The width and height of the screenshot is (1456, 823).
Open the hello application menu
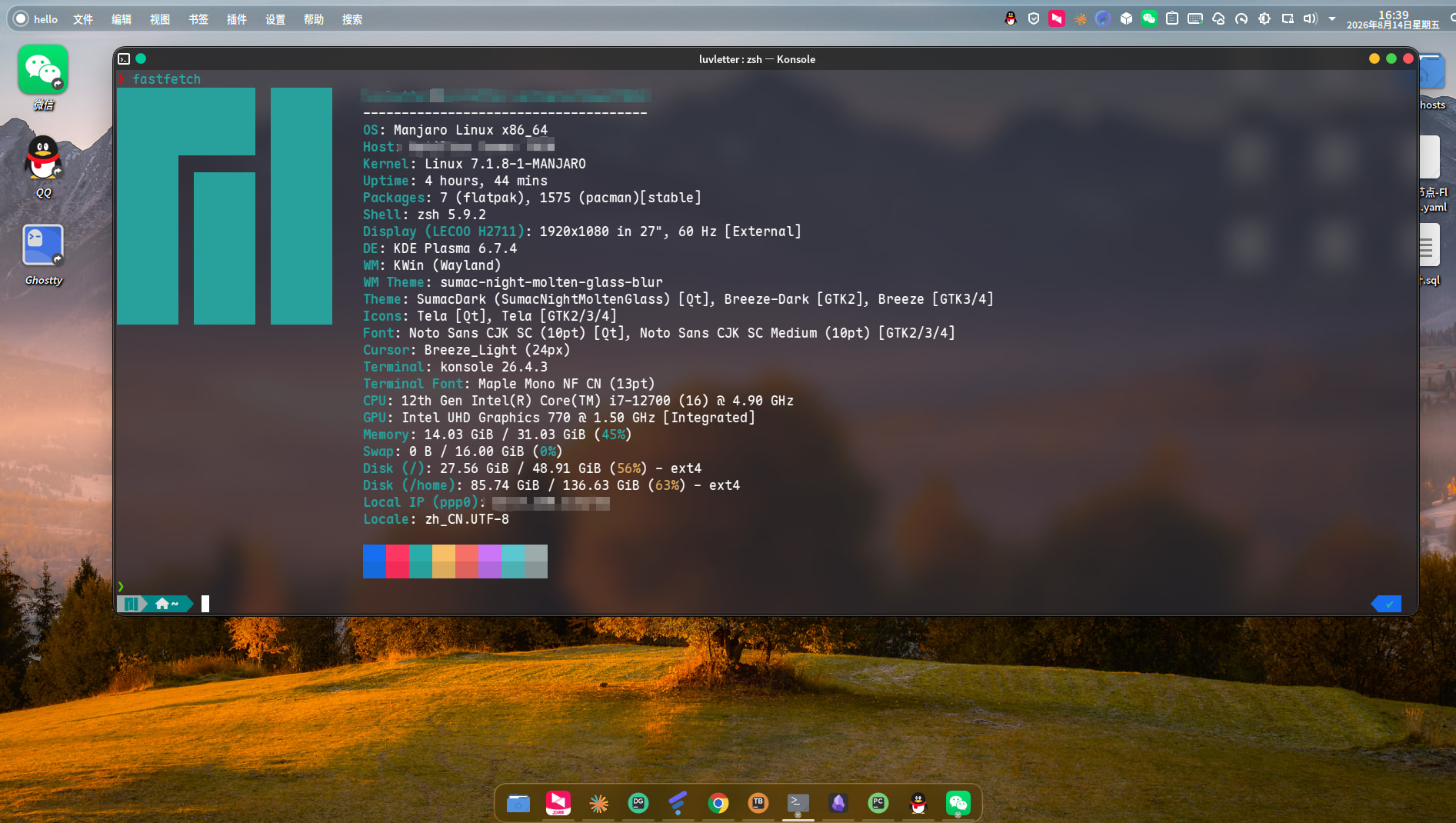pos(36,19)
